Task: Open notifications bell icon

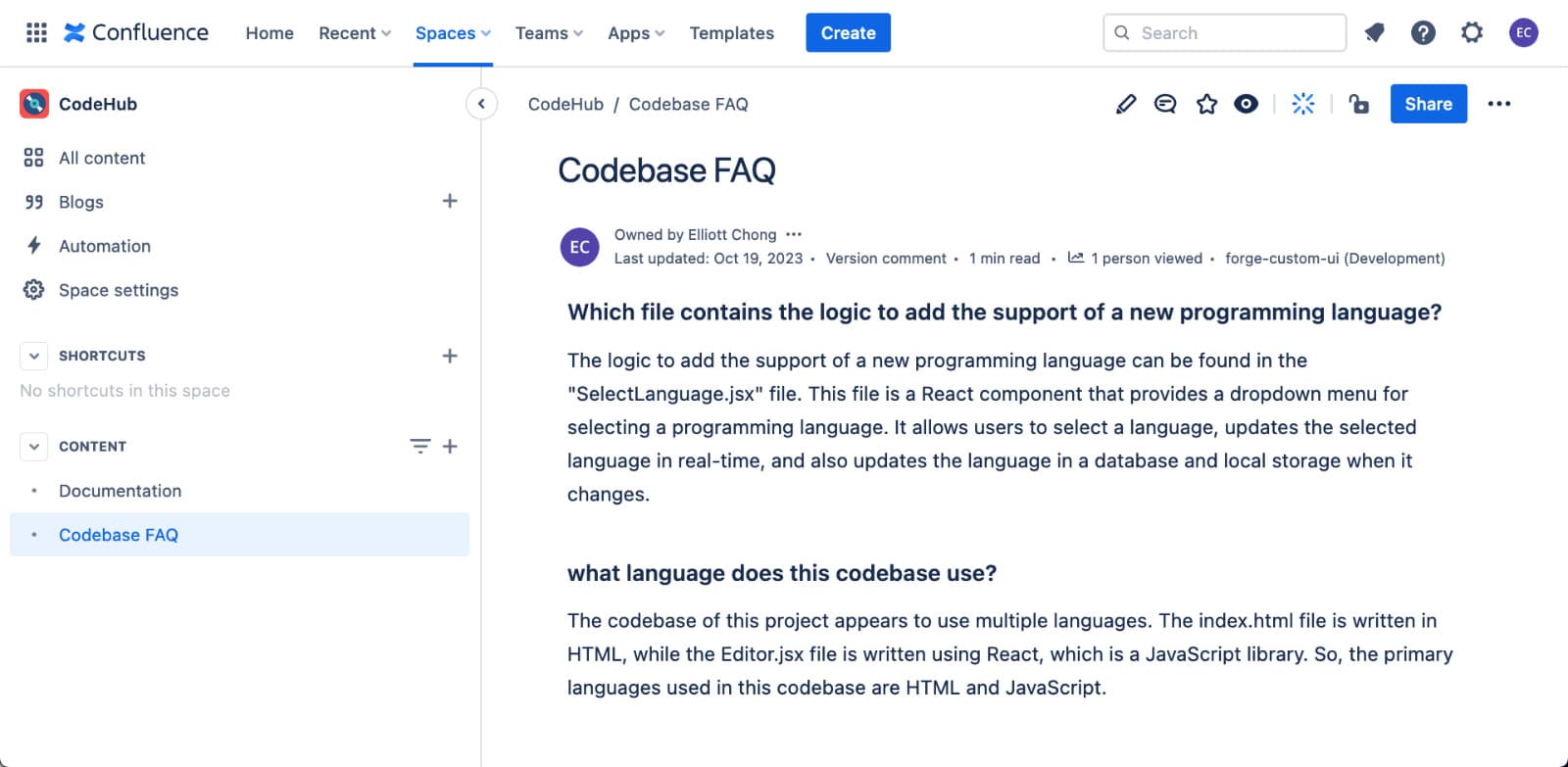Action: (1374, 33)
